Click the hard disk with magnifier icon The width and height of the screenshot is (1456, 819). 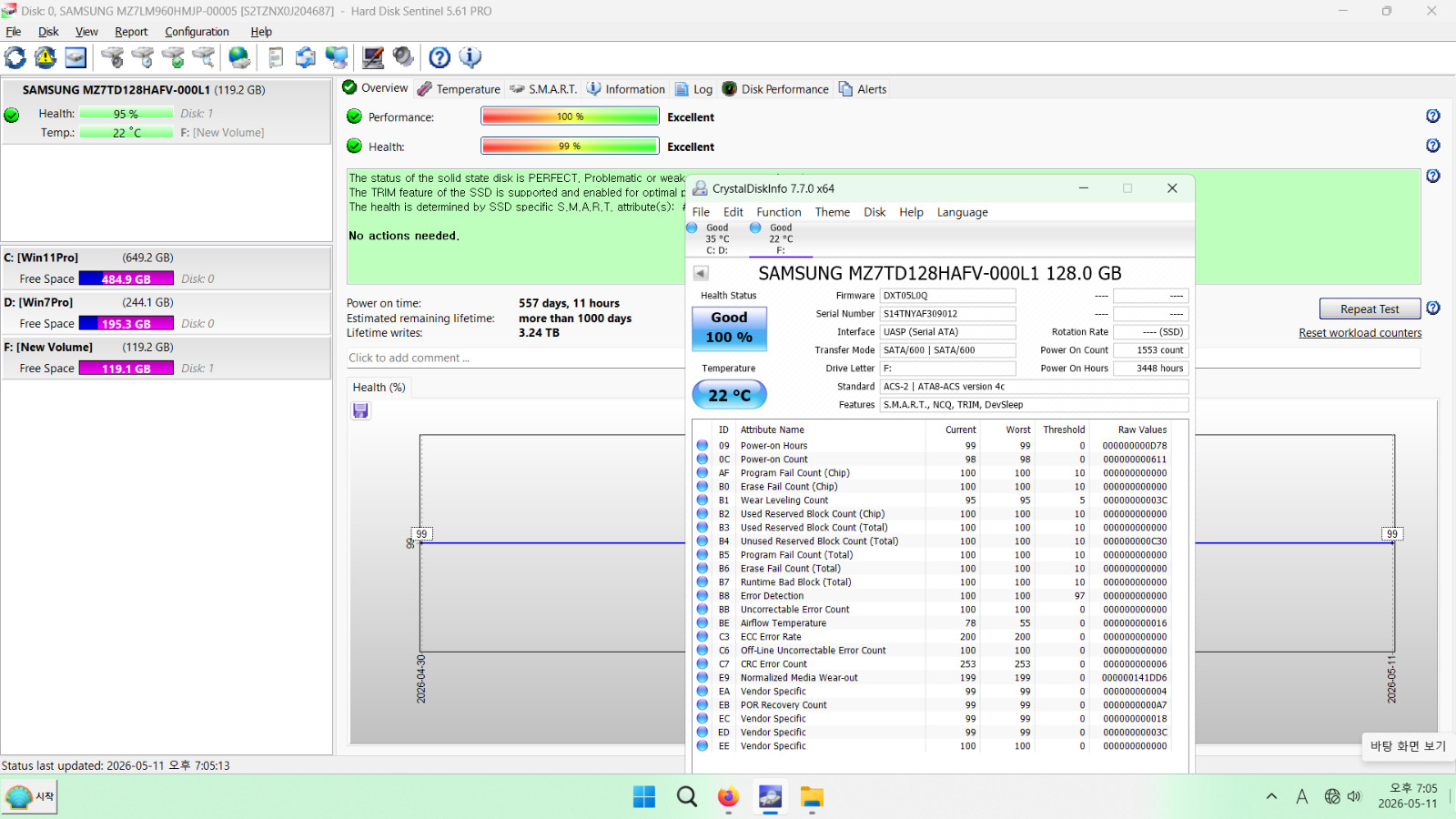click(x=204, y=57)
